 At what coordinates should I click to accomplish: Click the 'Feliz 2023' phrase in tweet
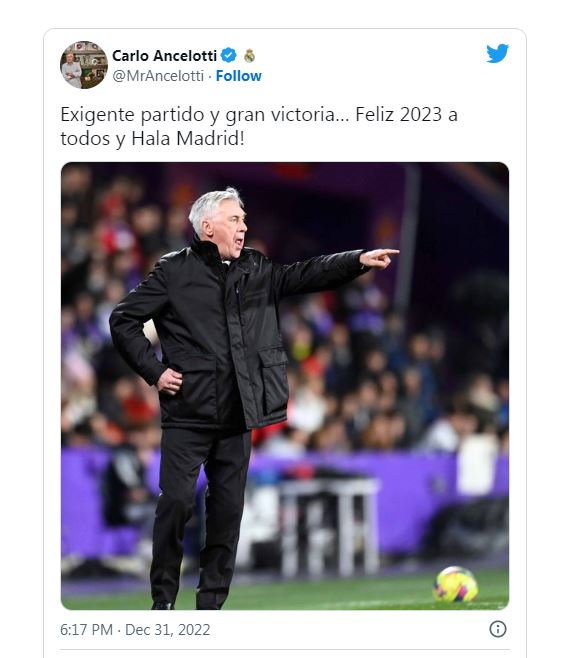[398, 114]
